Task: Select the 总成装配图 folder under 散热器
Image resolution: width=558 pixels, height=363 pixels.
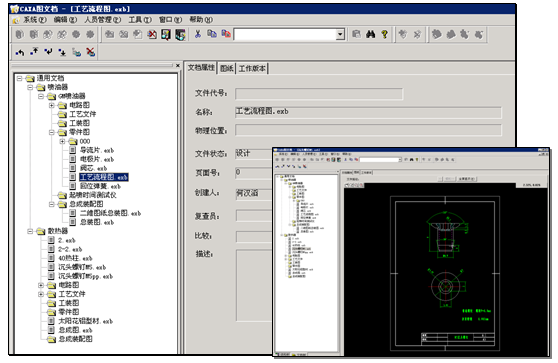Action: point(75,339)
